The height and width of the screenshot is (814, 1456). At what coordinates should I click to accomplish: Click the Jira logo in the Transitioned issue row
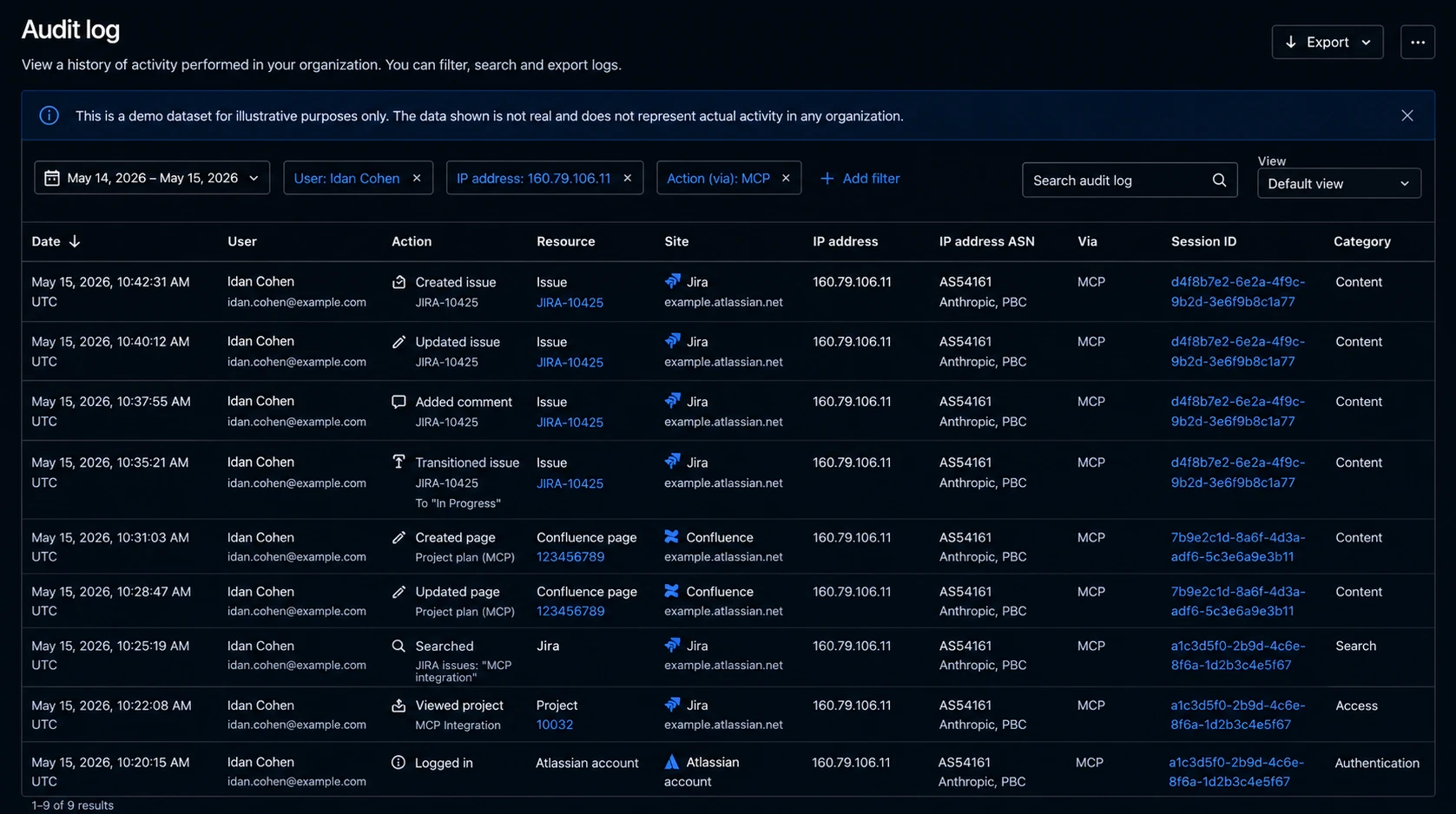tap(672, 462)
